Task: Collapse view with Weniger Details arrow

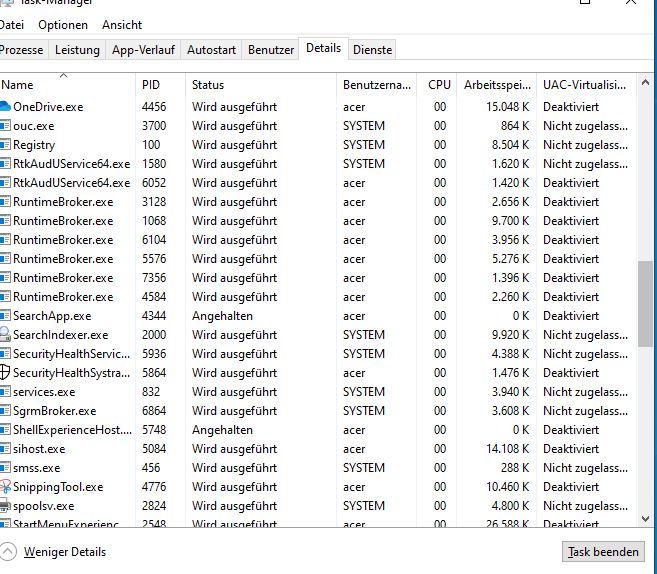Action: [x=8, y=551]
